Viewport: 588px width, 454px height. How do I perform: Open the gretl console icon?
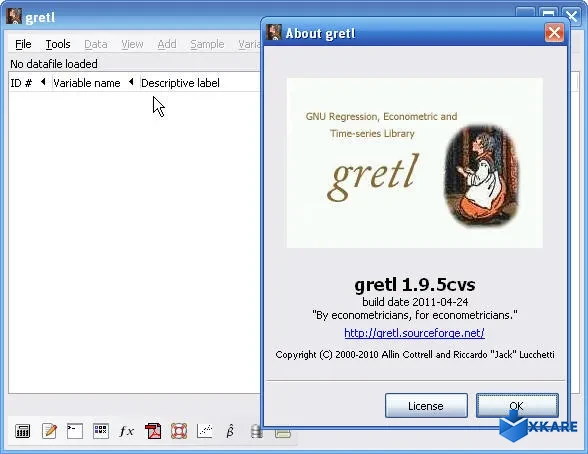pyautogui.click(x=75, y=431)
